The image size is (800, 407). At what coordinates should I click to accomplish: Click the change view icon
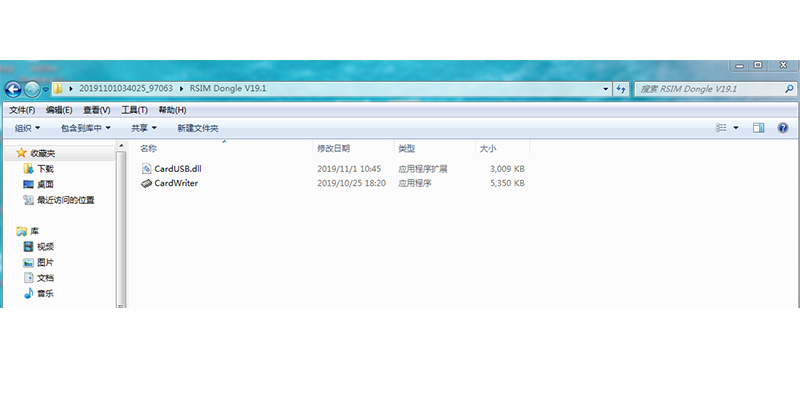pos(721,128)
